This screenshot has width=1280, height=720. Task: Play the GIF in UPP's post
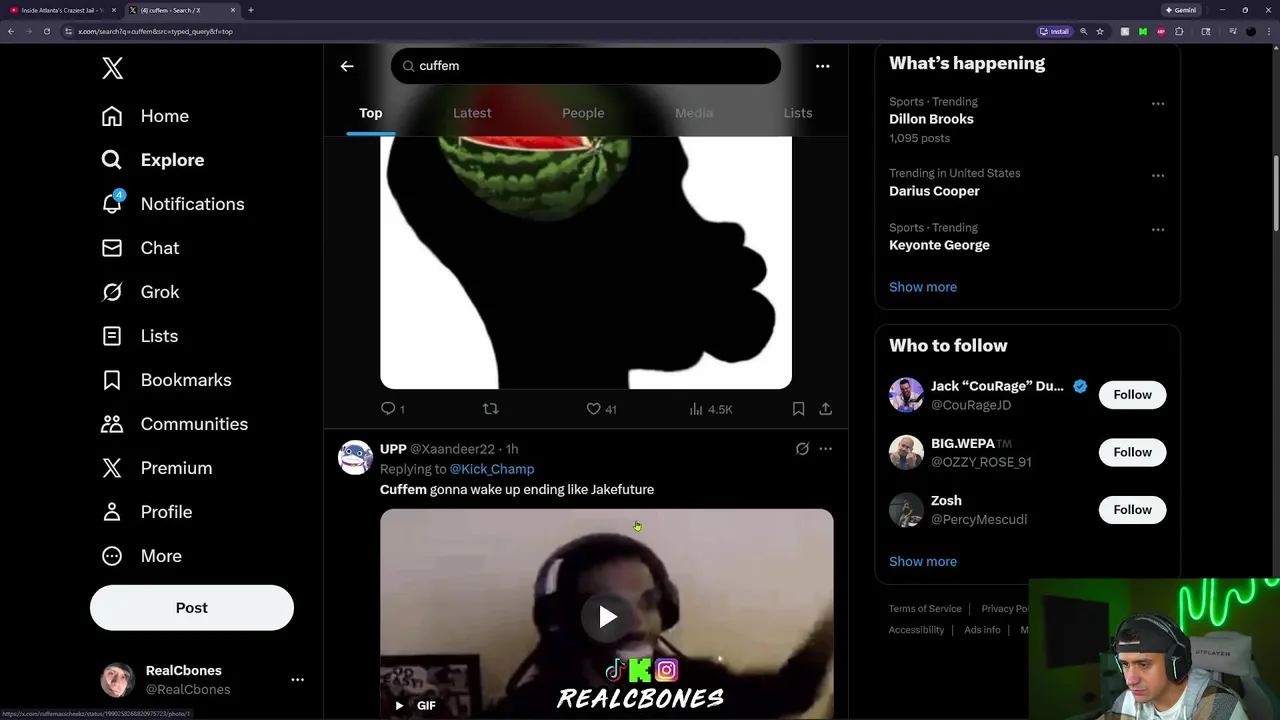607,617
